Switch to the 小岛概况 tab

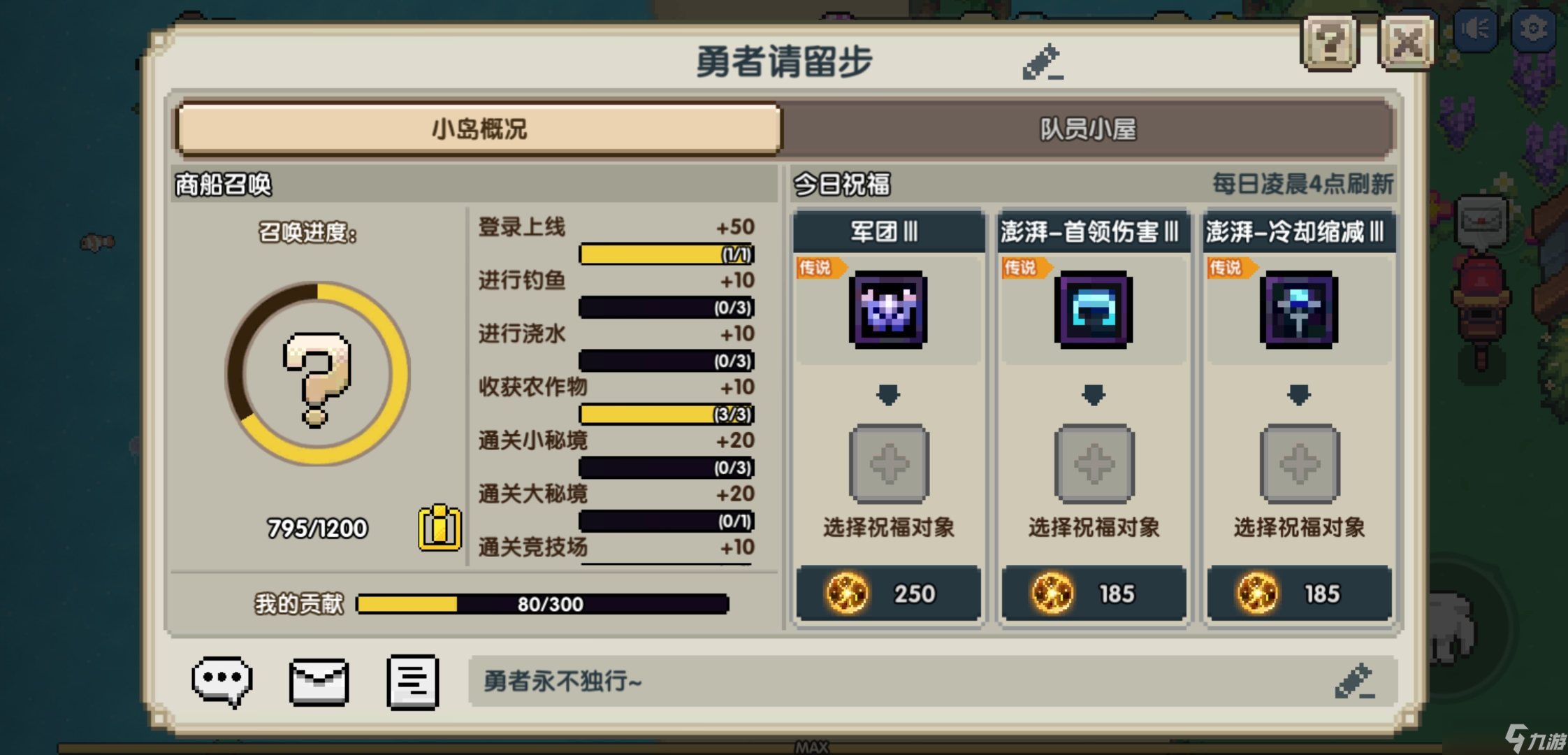[x=479, y=129]
